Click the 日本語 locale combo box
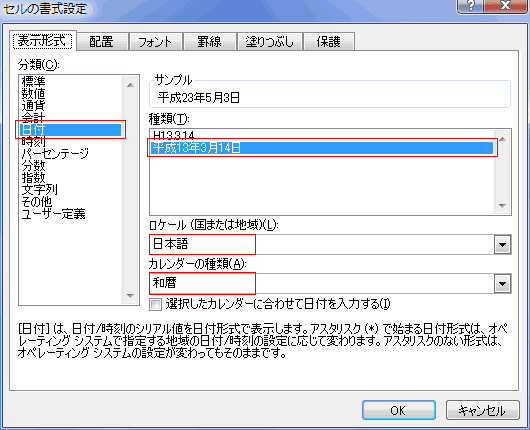This screenshot has height=430, width=530. [330, 244]
